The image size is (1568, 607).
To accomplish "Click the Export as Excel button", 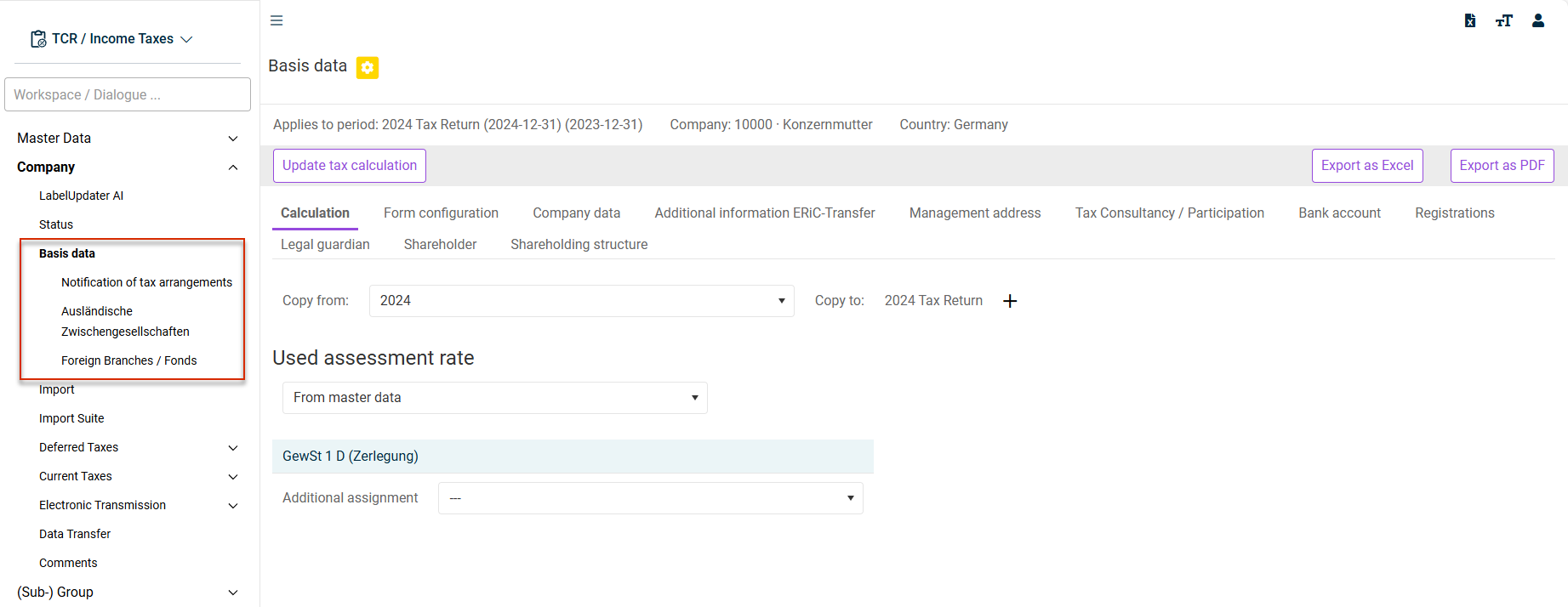I will [1367, 166].
